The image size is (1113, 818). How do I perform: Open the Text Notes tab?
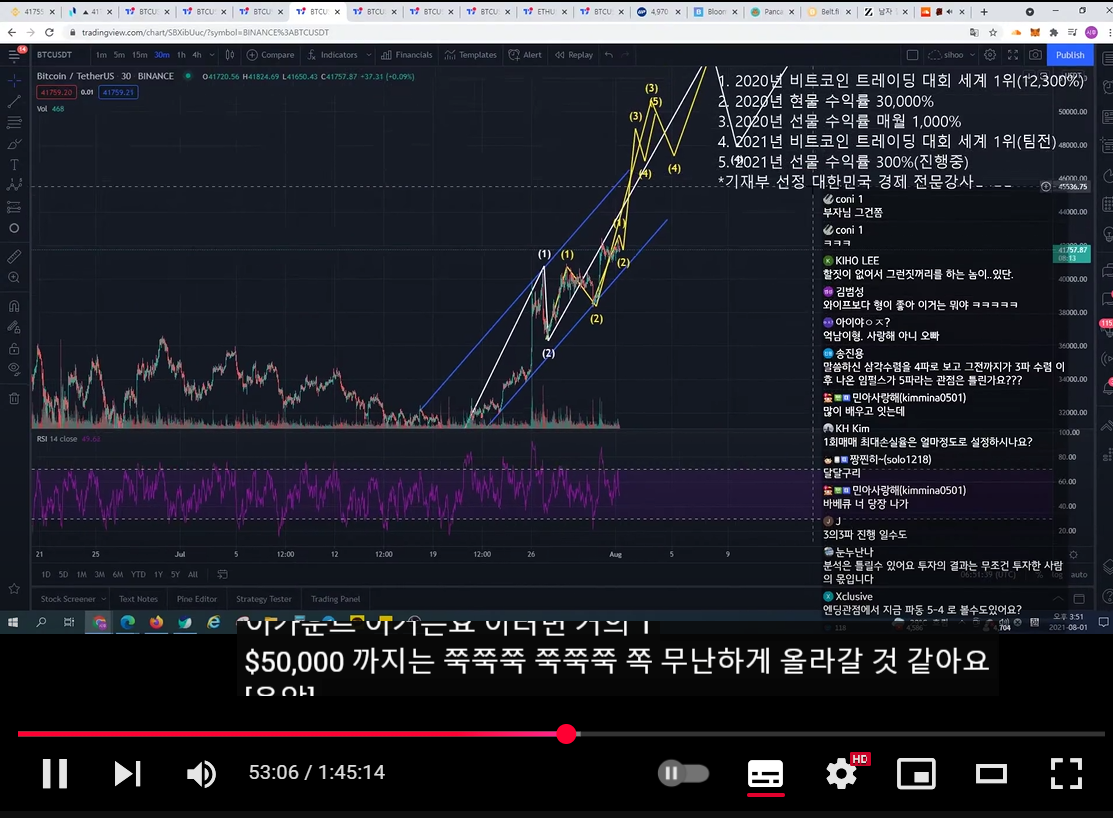138,599
